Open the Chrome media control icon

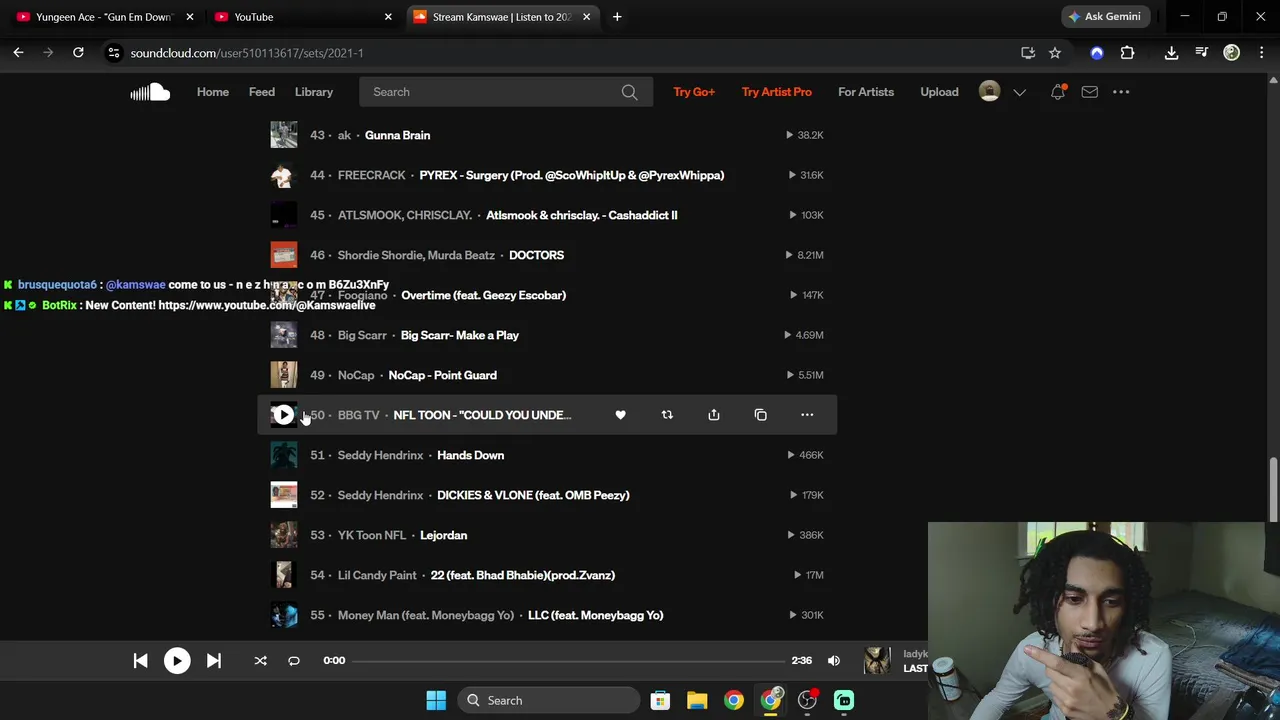coord(1202,53)
